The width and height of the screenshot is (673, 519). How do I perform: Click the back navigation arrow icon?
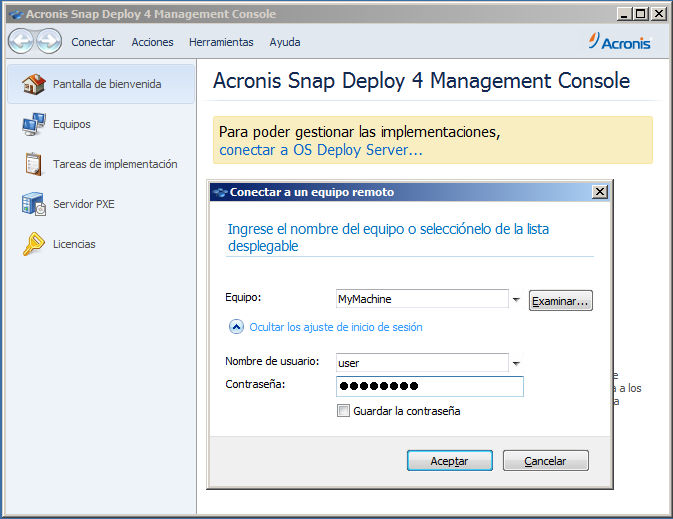click(22, 41)
